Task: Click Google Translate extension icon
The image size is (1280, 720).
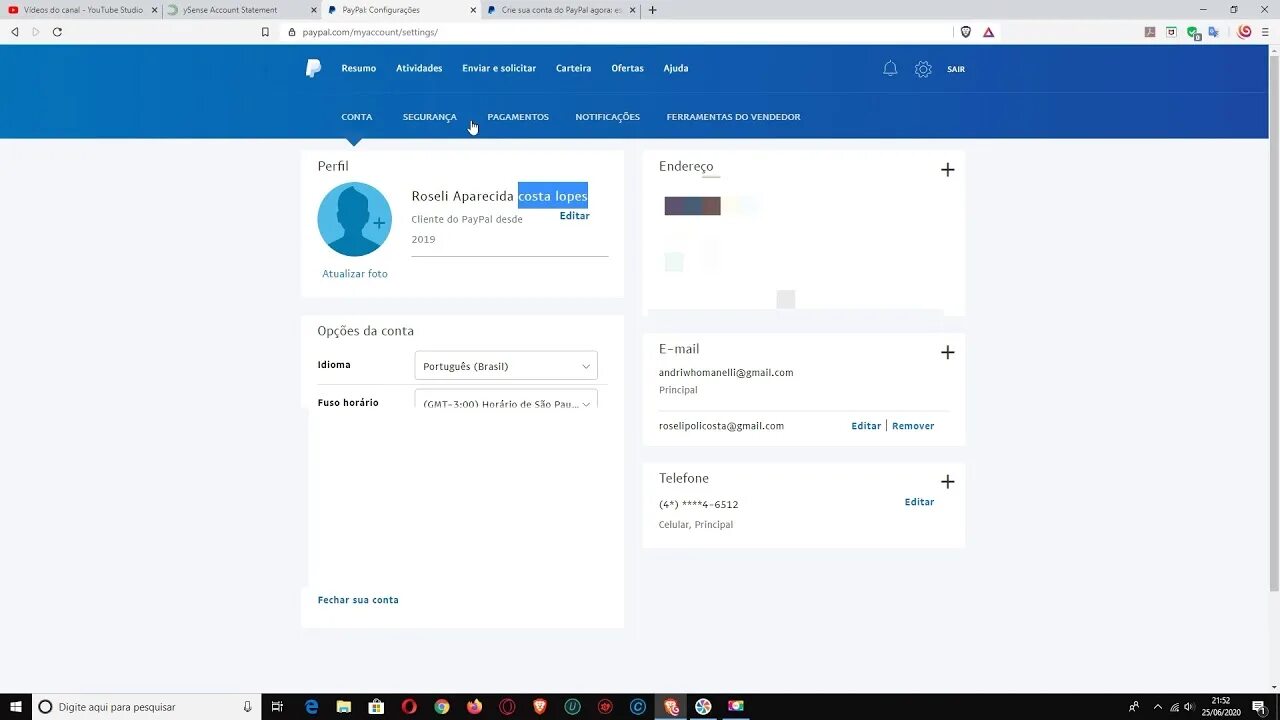Action: point(1213,32)
